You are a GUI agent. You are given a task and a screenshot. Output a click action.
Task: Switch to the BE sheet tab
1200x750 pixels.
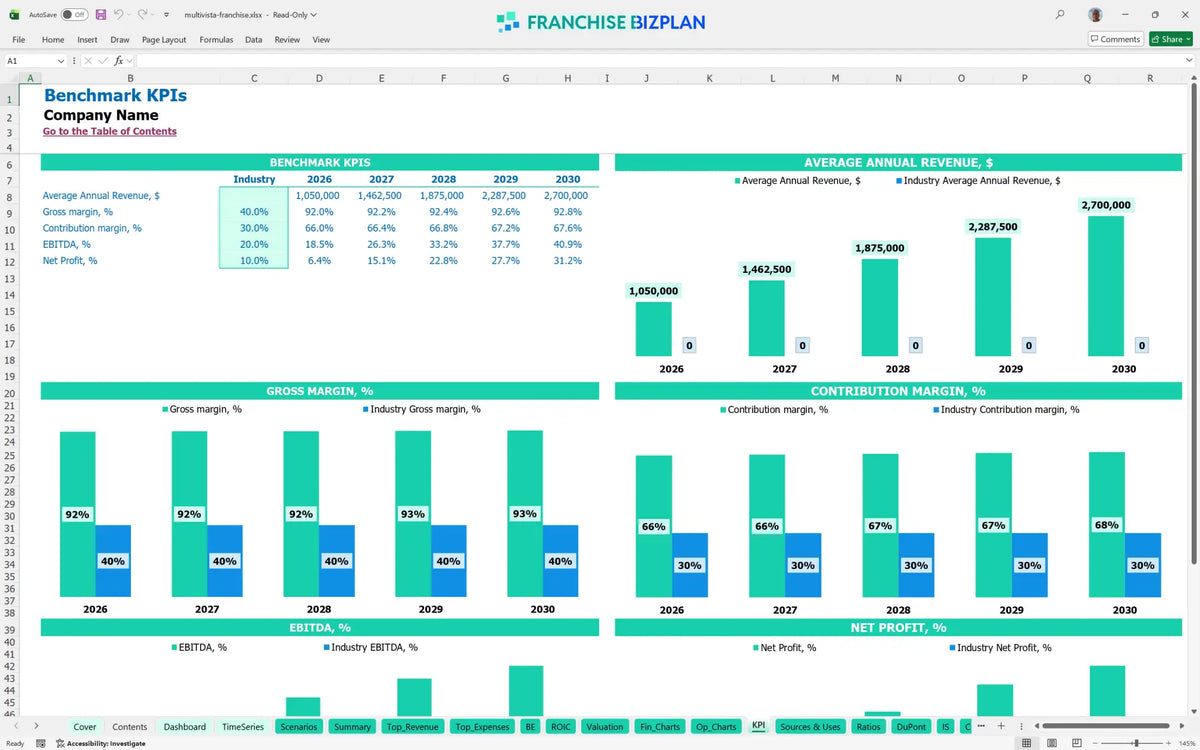pyautogui.click(x=531, y=727)
